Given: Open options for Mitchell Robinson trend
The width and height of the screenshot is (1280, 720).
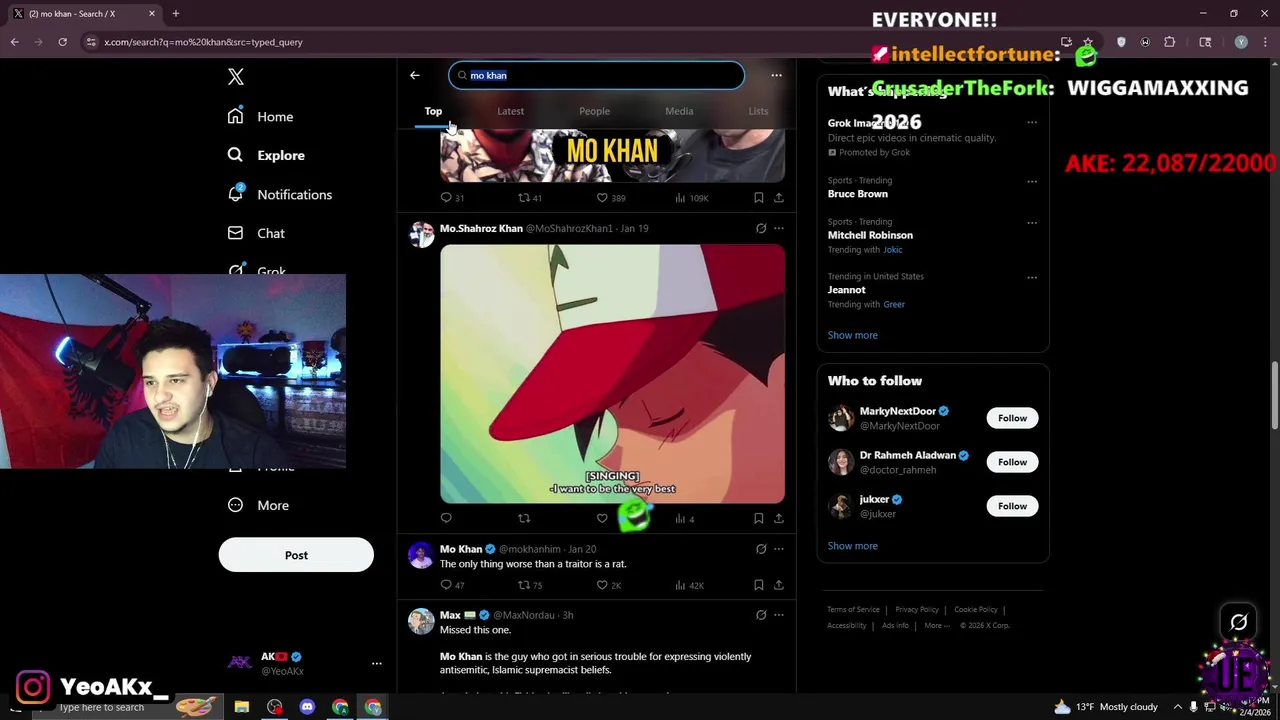Looking at the screenshot, I should tap(1032, 223).
